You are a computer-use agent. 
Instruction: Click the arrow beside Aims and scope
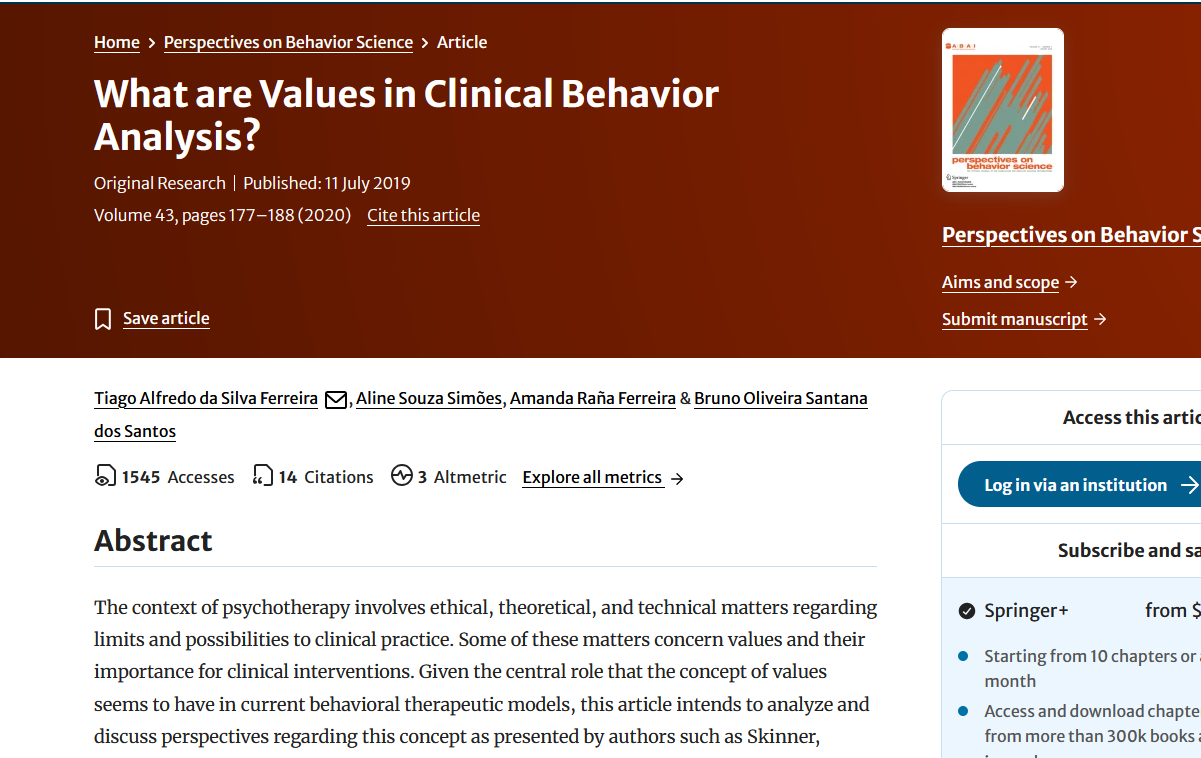pos(1071,282)
